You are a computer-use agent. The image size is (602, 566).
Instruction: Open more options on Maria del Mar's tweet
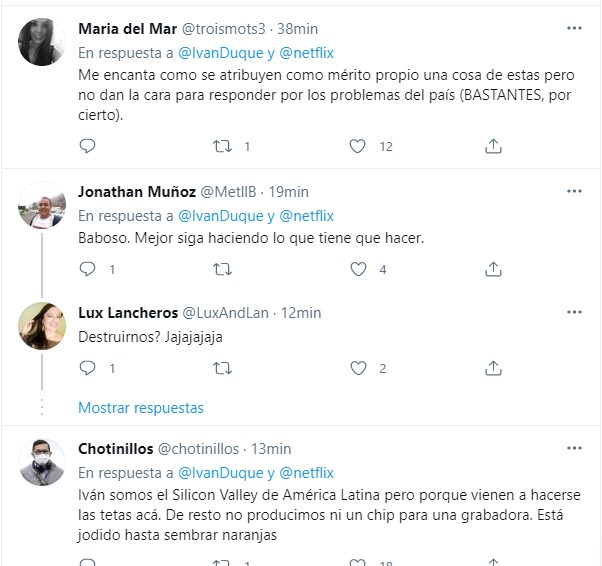click(574, 28)
